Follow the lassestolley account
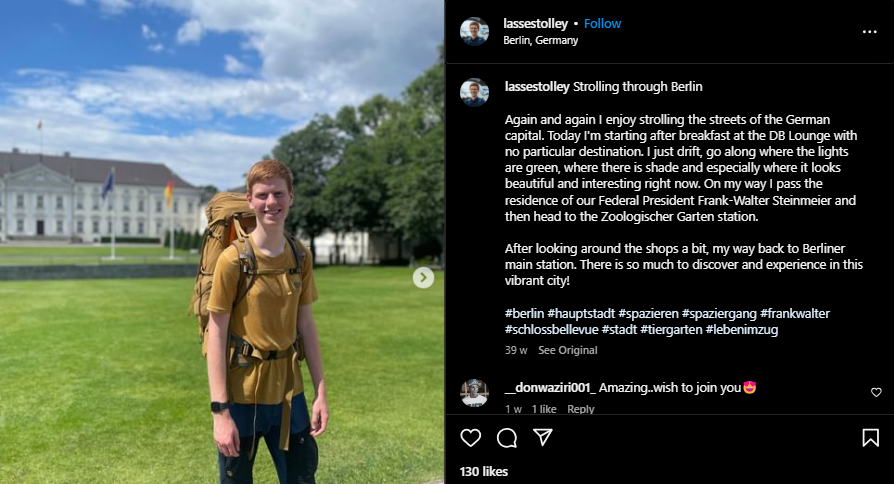The image size is (894, 484). pyautogui.click(x=602, y=23)
